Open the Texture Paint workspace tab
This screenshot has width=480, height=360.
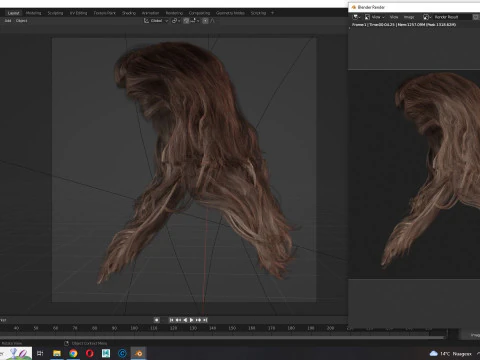(x=105, y=13)
